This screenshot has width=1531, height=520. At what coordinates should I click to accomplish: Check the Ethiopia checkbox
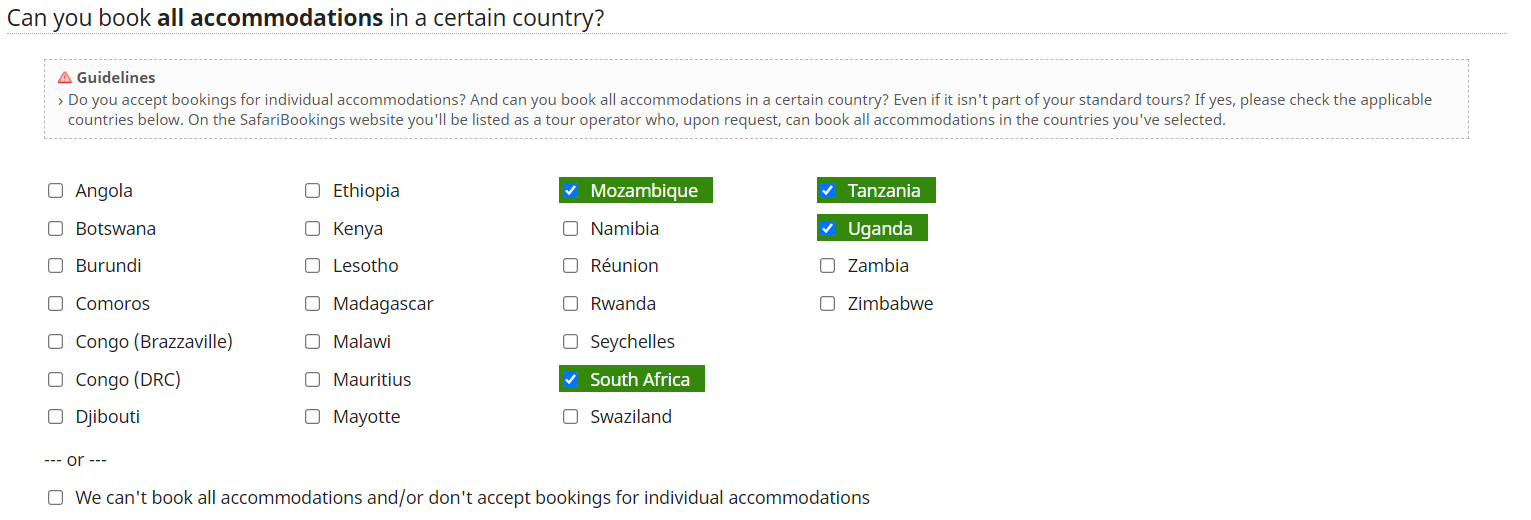pos(313,191)
